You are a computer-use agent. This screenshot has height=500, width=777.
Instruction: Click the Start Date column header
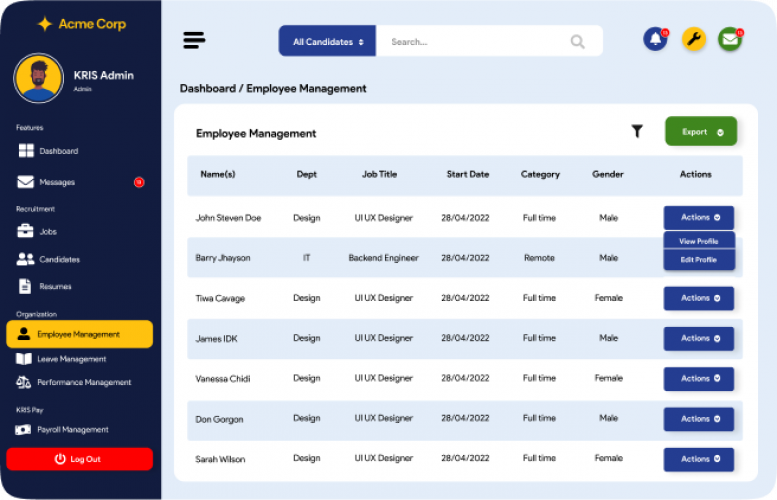pos(468,174)
